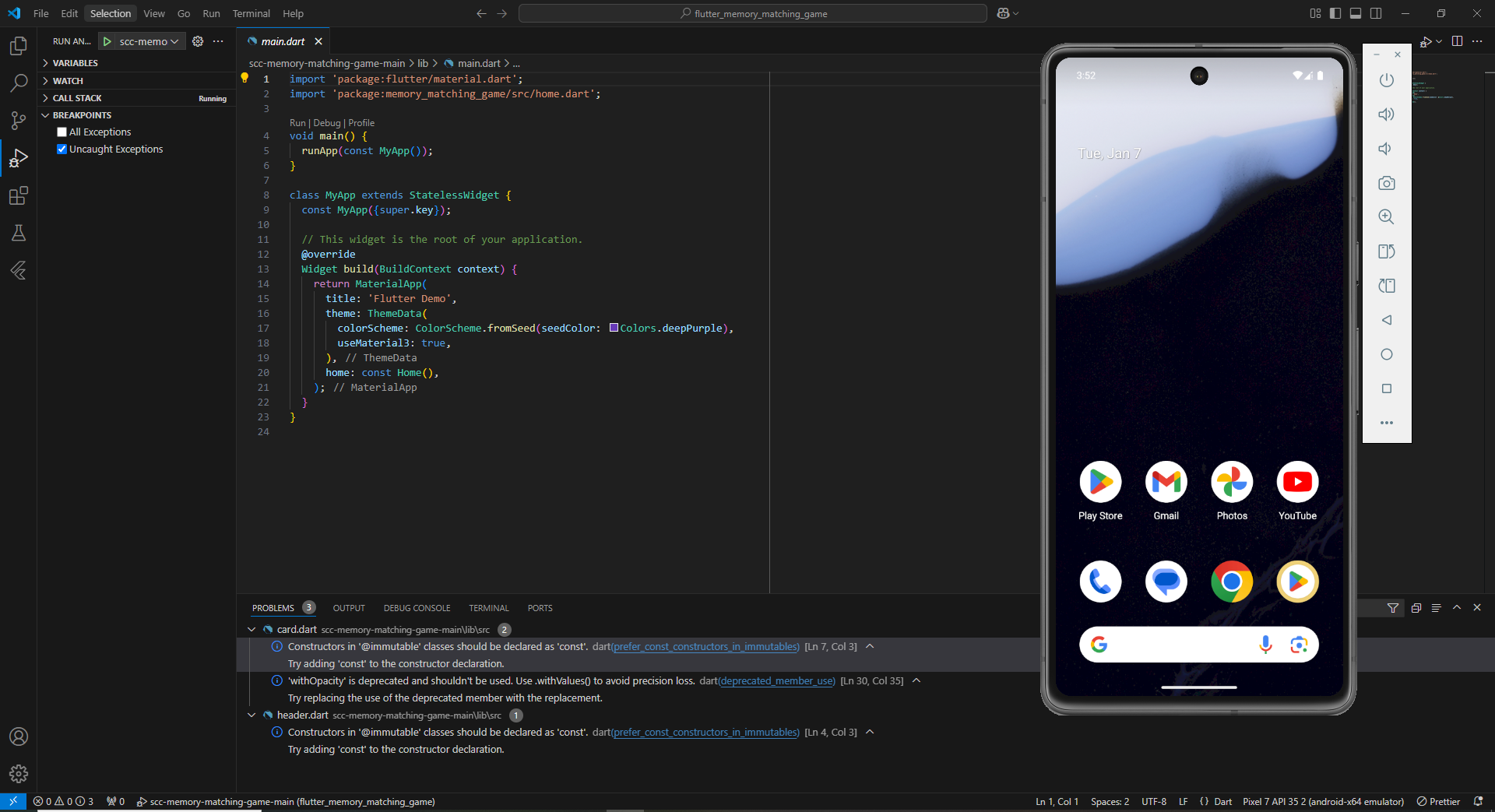Screen dimensions: 1495x812
Task: Switch to the DEBUG CONSOLE tab
Action: [417, 608]
